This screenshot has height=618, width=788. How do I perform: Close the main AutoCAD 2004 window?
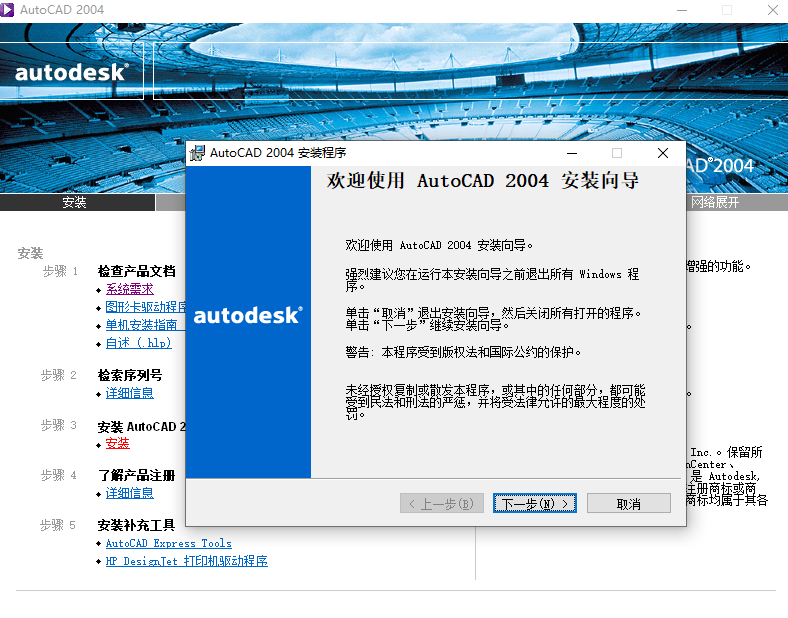773,10
